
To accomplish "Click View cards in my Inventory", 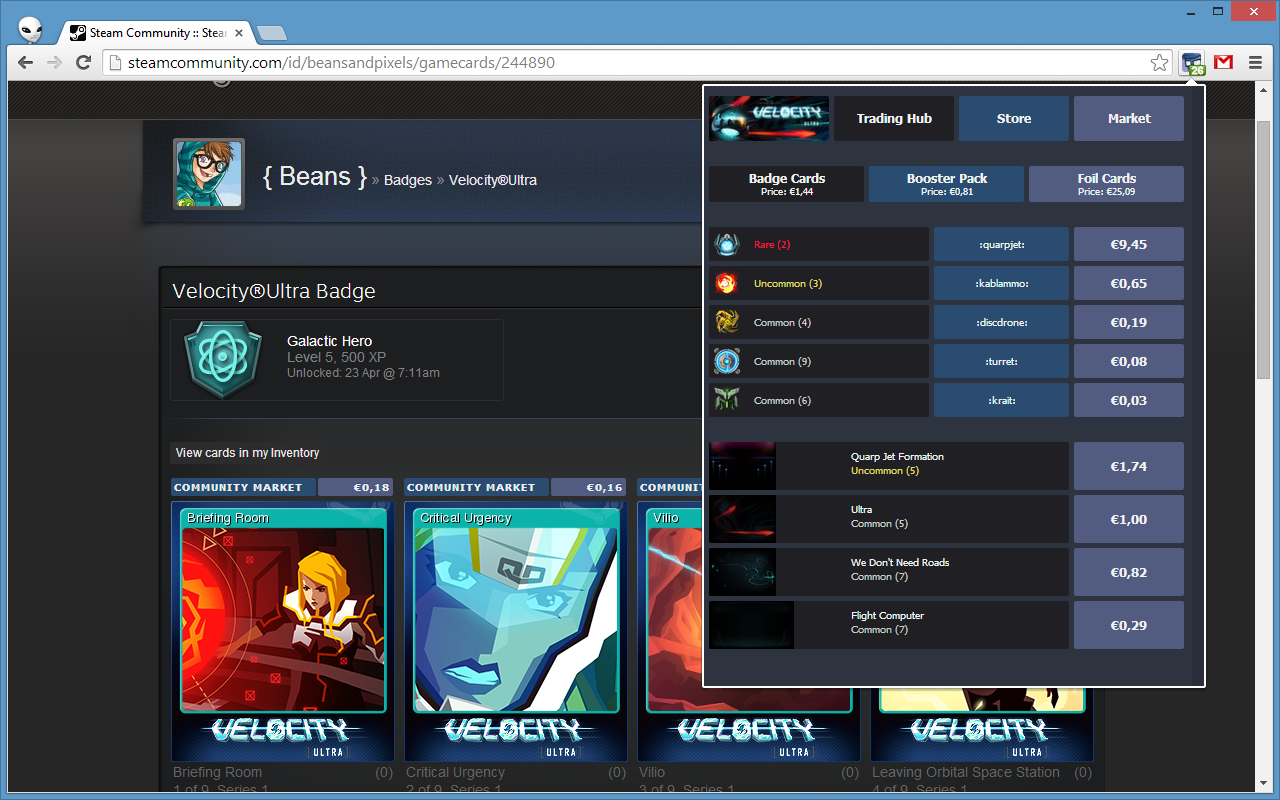I will (x=247, y=453).
